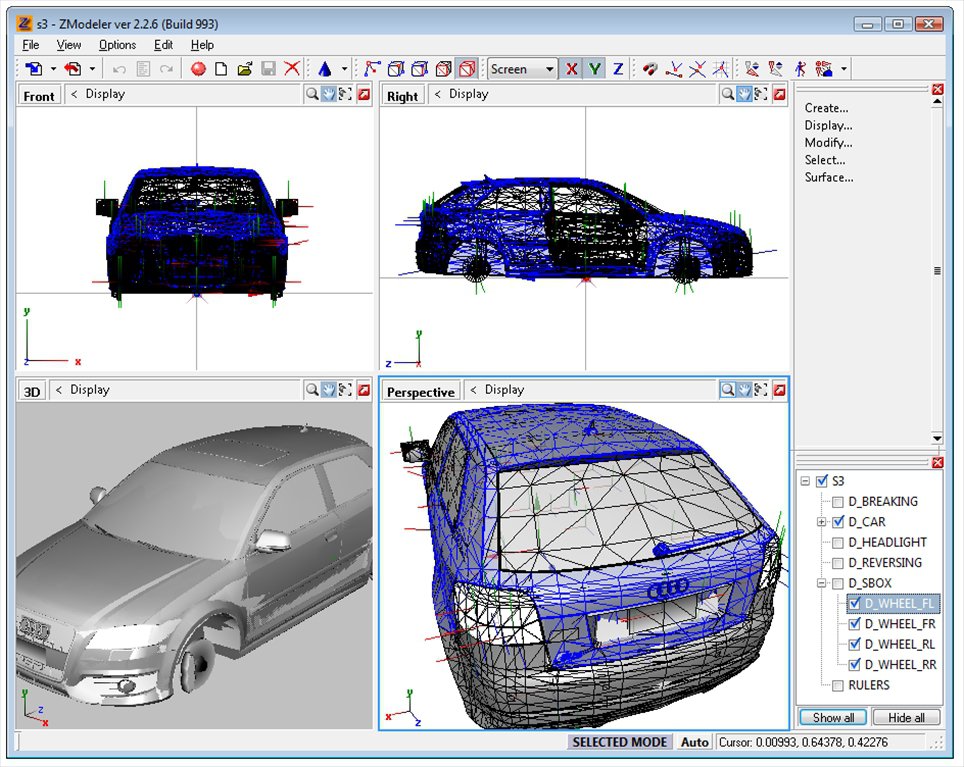Click the zoom magnifier in Front viewport

312,94
